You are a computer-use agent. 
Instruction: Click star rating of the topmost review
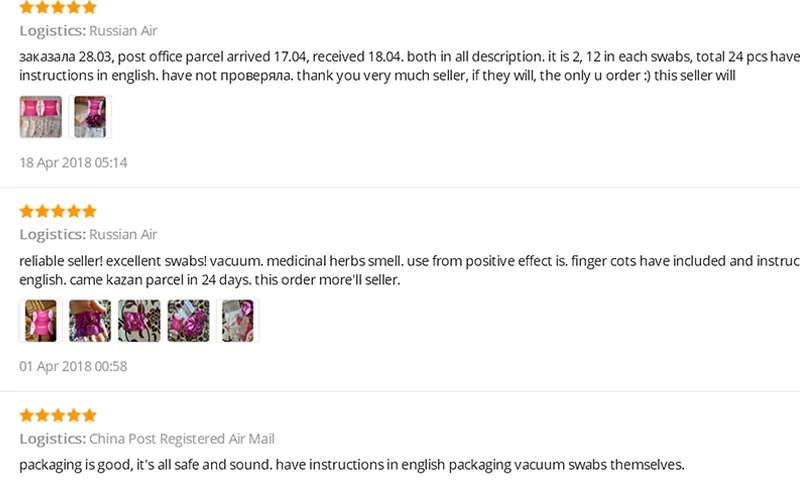58,7
